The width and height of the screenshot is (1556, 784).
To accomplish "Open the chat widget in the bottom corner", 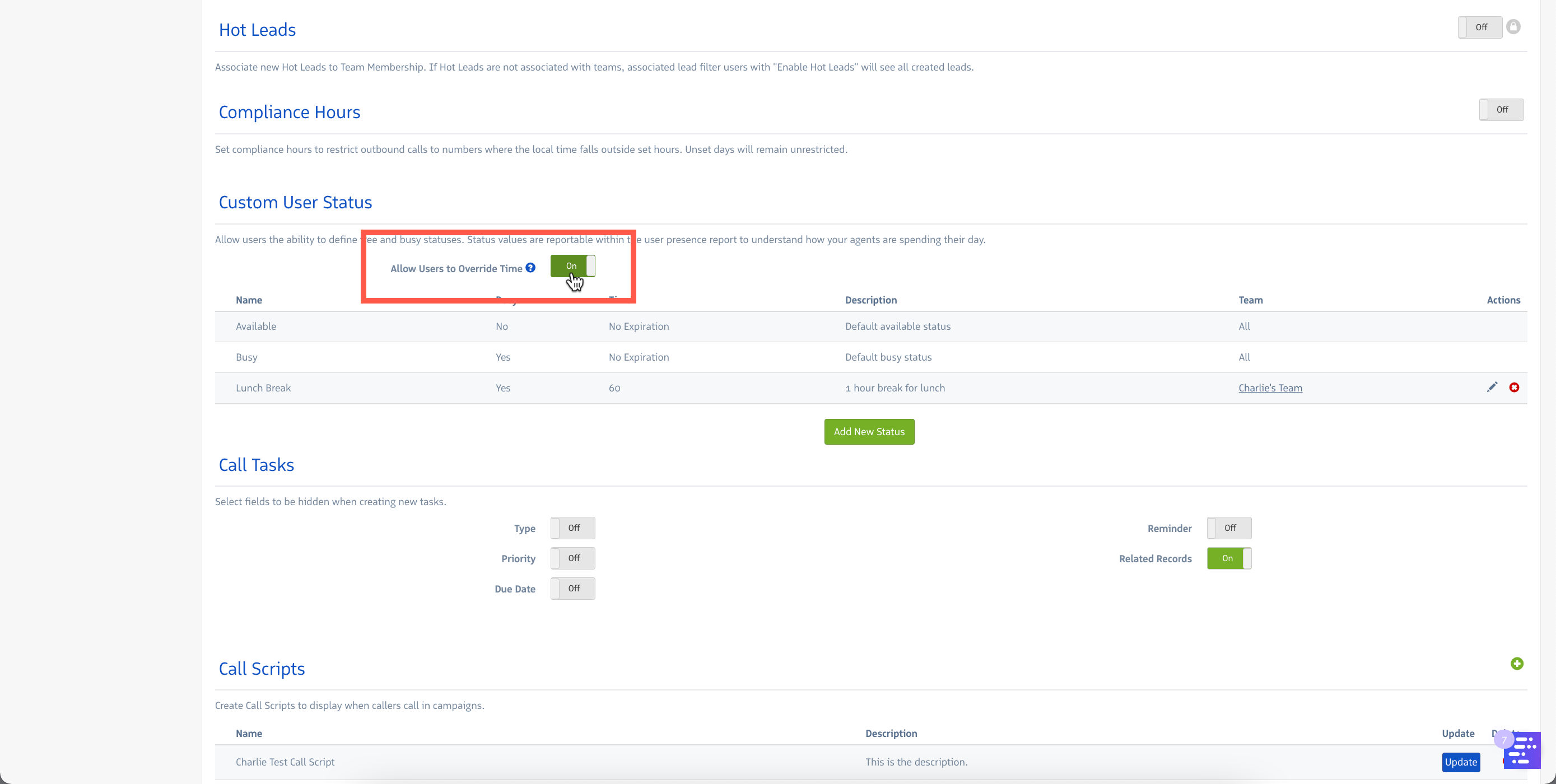I will [x=1522, y=750].
